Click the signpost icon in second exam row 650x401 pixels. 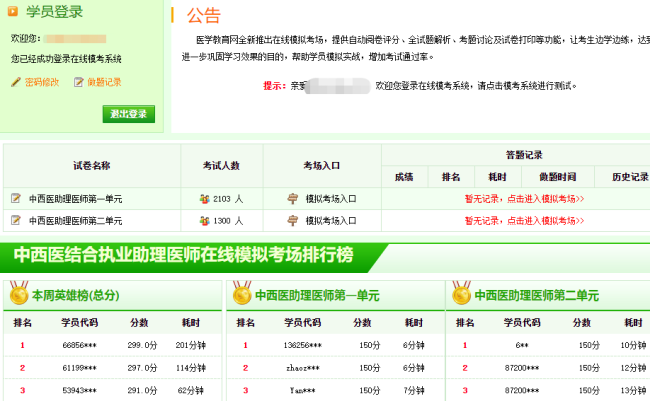(292, 220)
